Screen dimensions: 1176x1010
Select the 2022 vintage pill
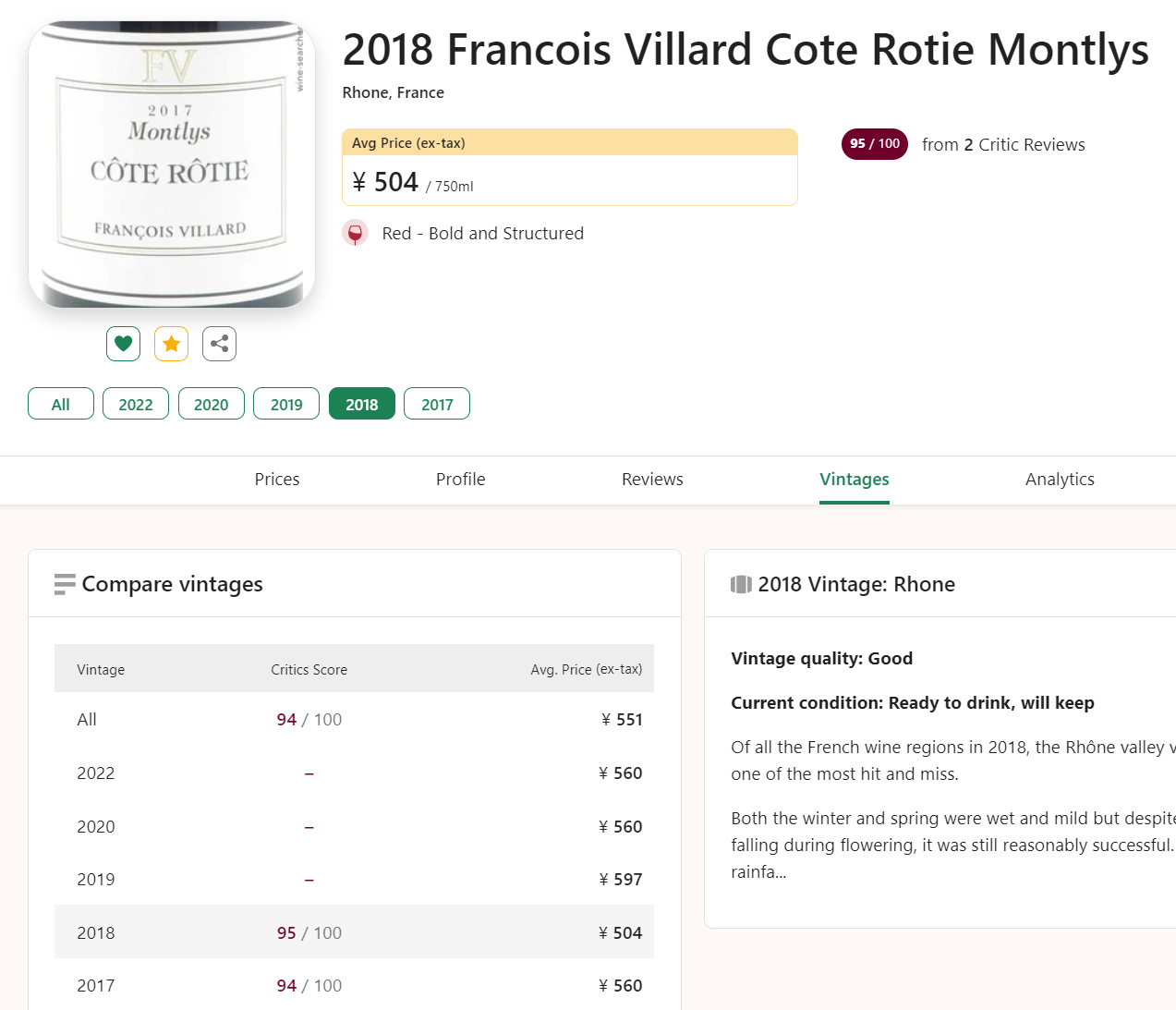pos(136,404)
